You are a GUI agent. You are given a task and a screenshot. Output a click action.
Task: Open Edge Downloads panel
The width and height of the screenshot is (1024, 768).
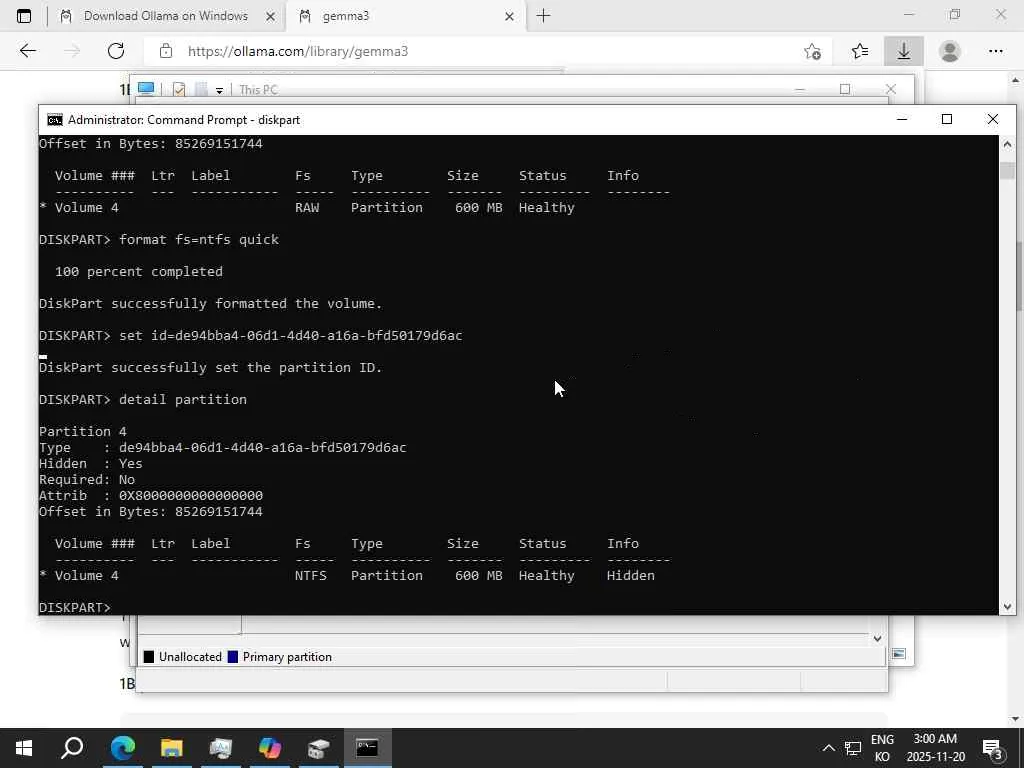pyautogui.click(x=904, y=51)
